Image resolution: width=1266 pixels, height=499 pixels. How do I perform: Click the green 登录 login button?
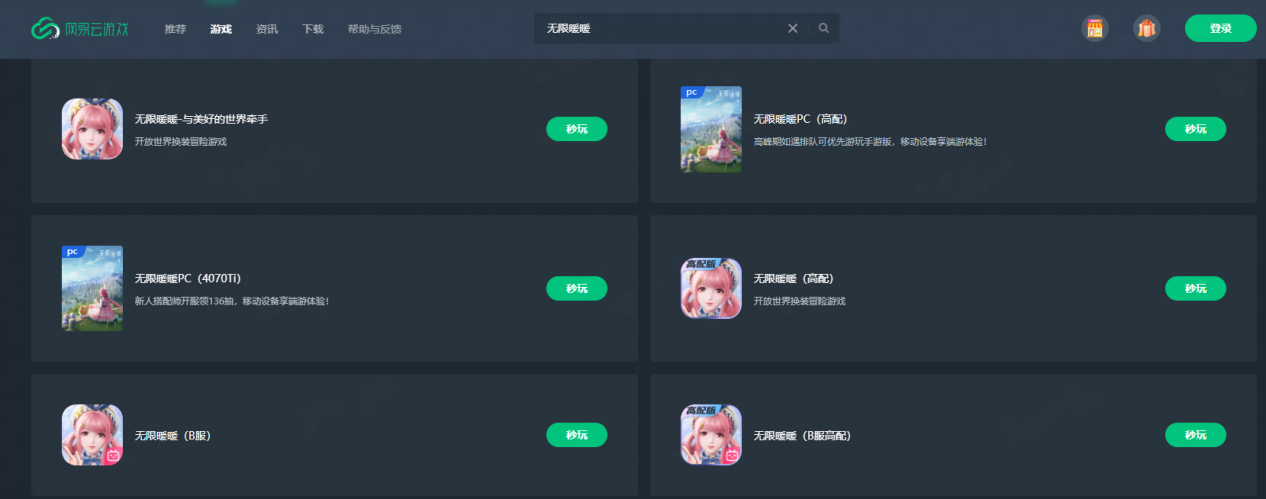(x=1220, y=28)
